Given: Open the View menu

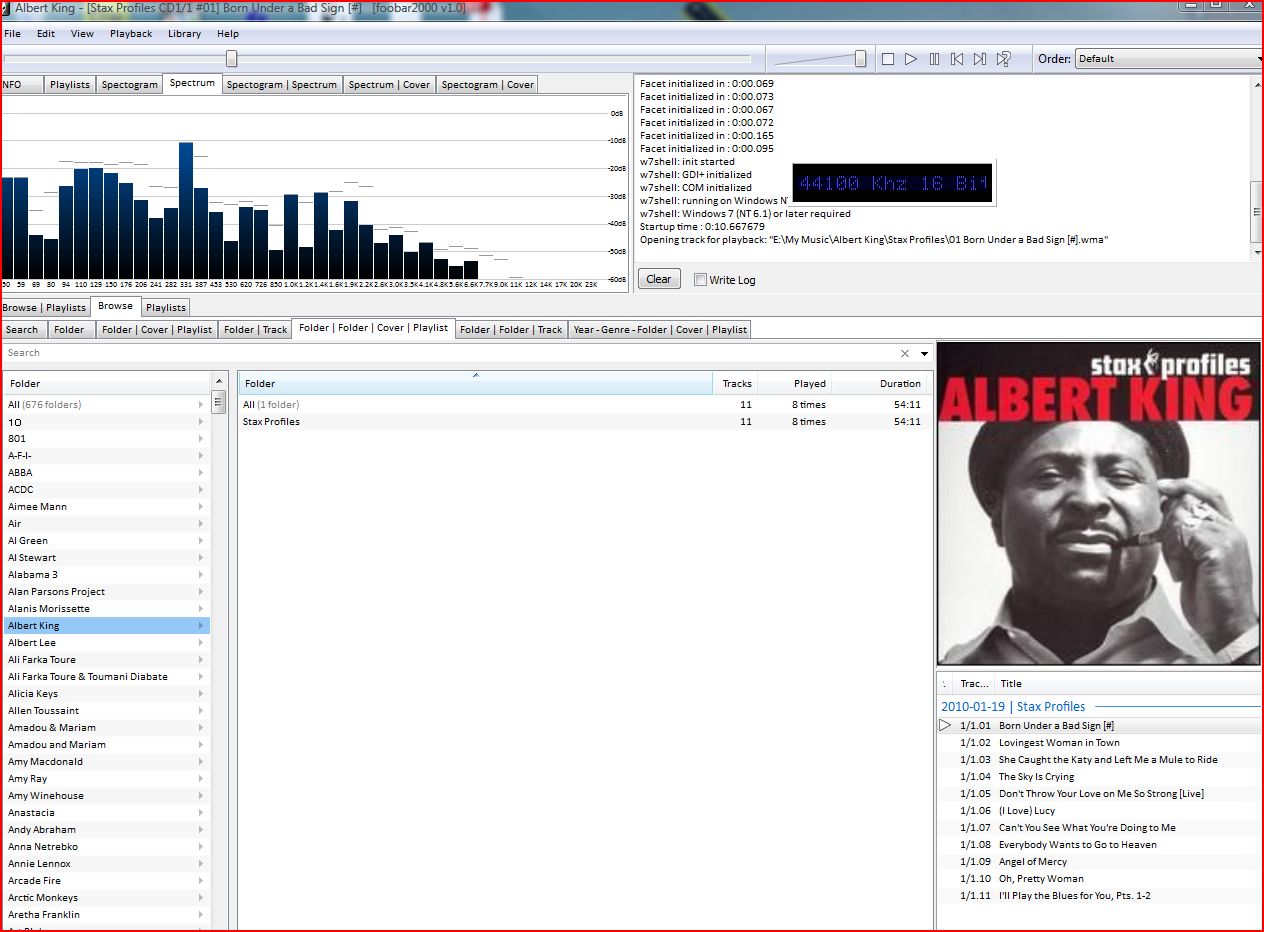Looking at the screenshot, I should pyautogui.click(x=82, y=34).
